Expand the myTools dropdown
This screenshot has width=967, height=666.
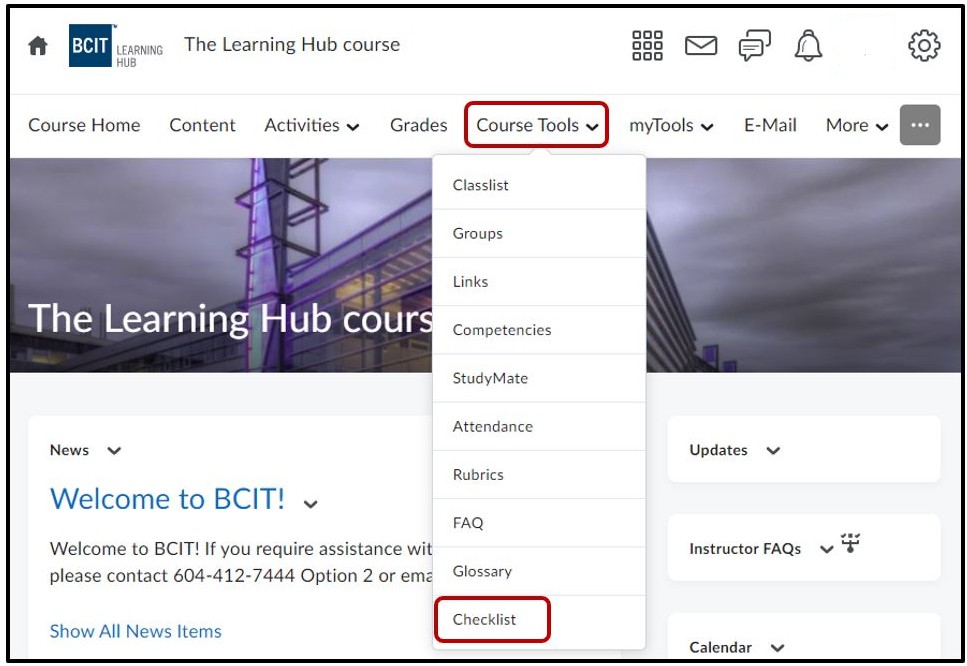(671, 125)
